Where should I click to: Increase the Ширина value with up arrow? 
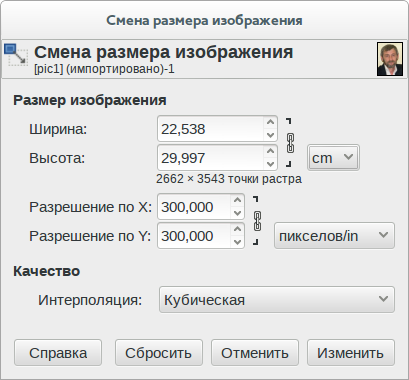(x=270, y=122)
